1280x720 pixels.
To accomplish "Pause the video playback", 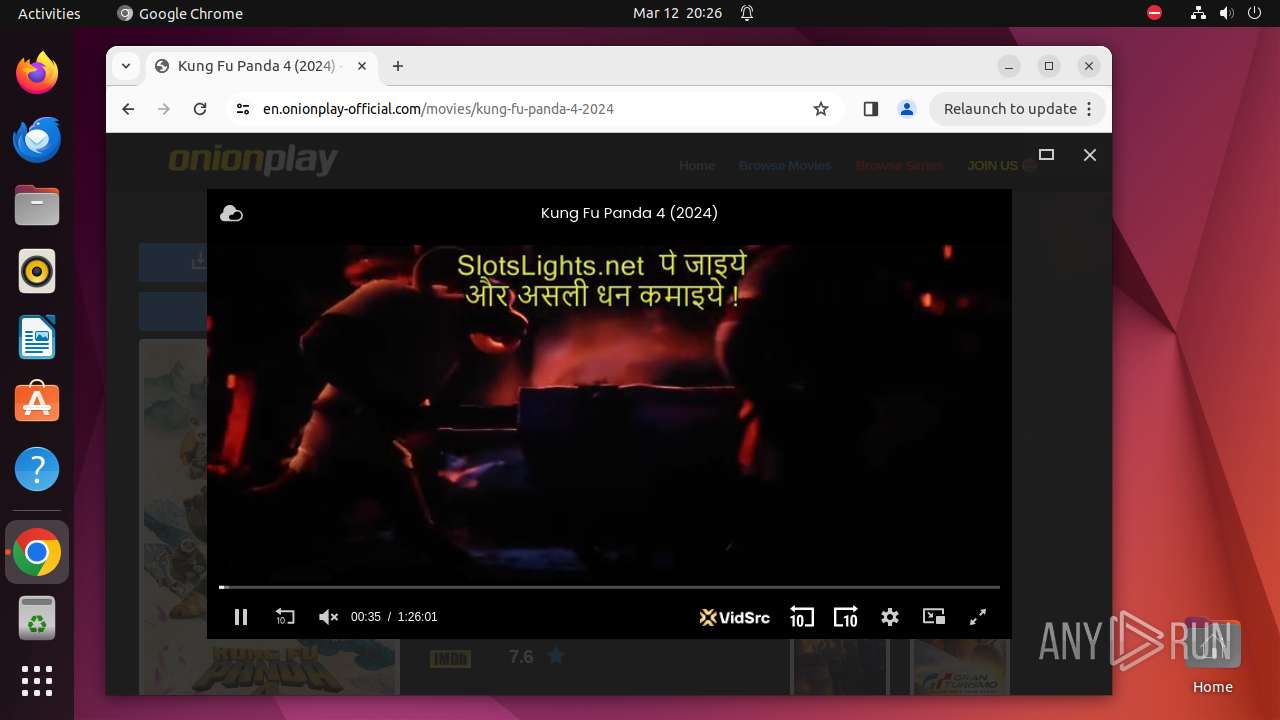I will pyautogui.click(x=241, y=617).
